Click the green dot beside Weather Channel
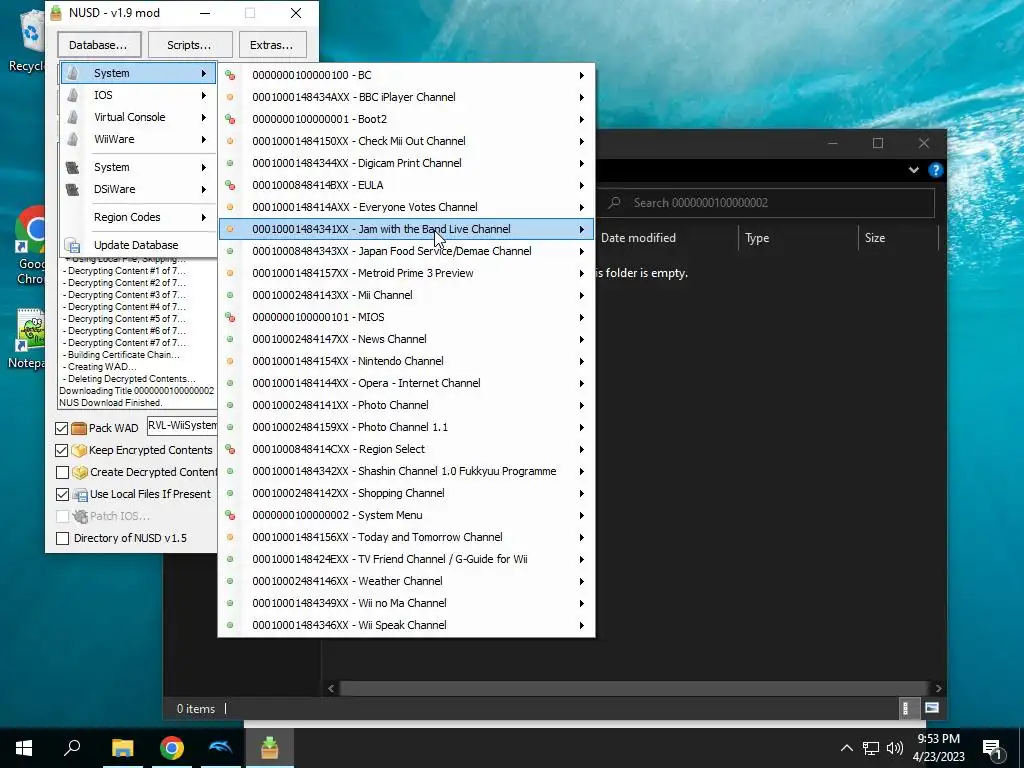Screen dimensions: 1024x768 230,581
